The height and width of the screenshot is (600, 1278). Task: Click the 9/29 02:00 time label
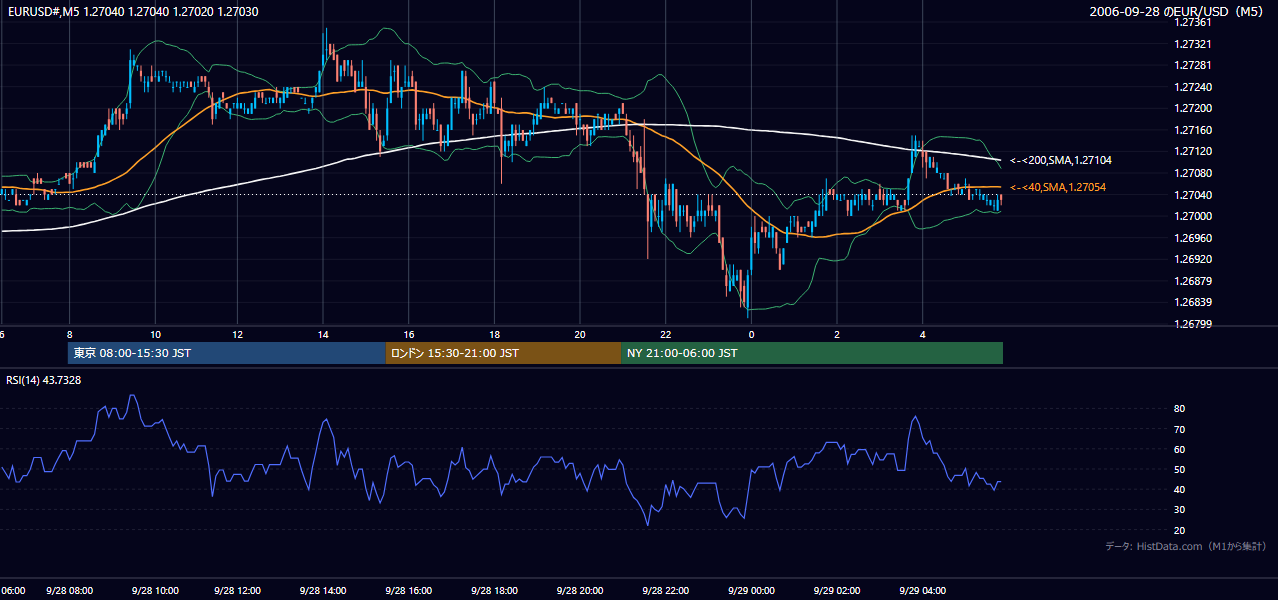pos(837,590)
